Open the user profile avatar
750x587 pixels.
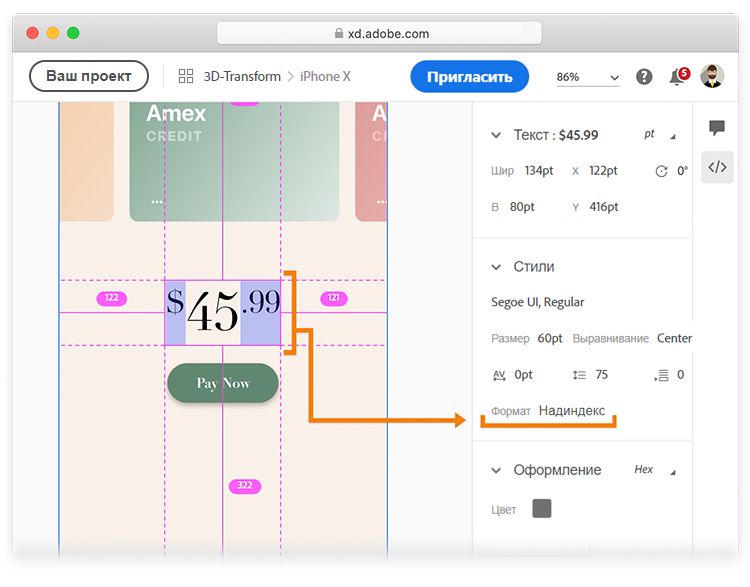pyautogui.click(x=712, y=76)
